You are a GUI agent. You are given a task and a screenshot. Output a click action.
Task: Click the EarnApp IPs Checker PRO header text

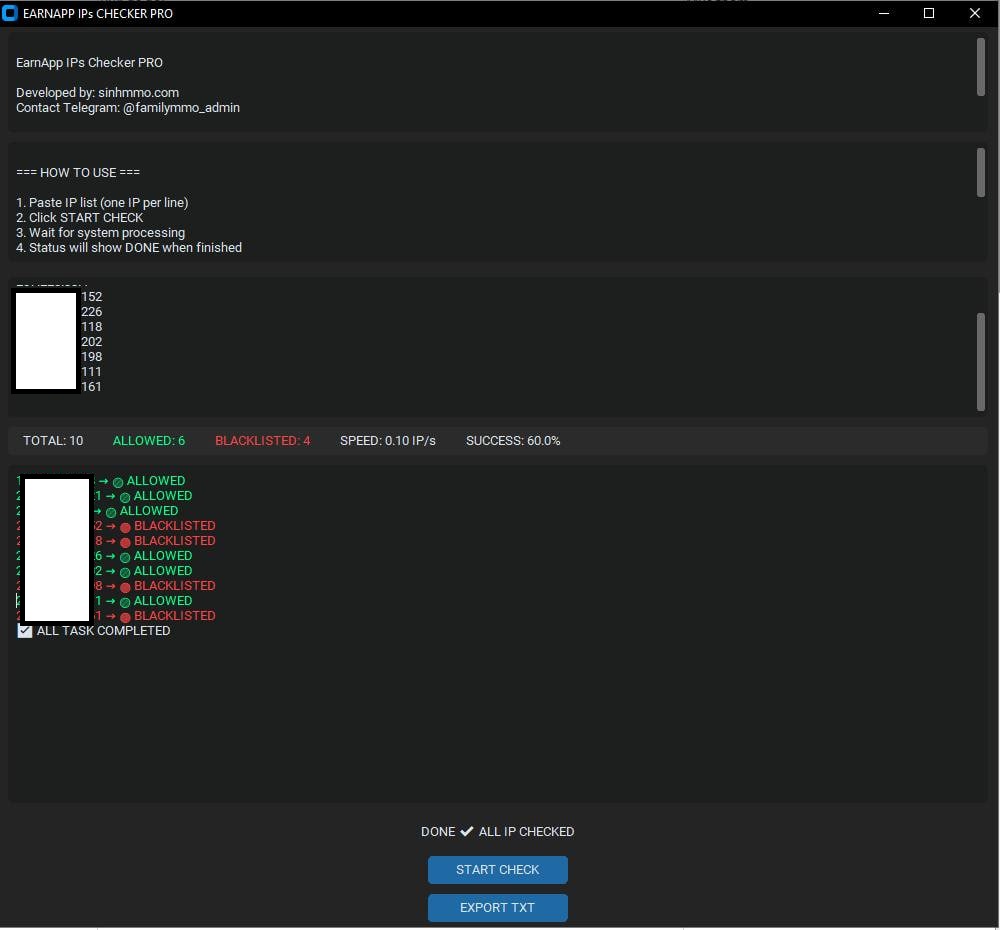[x=89, y=63]
